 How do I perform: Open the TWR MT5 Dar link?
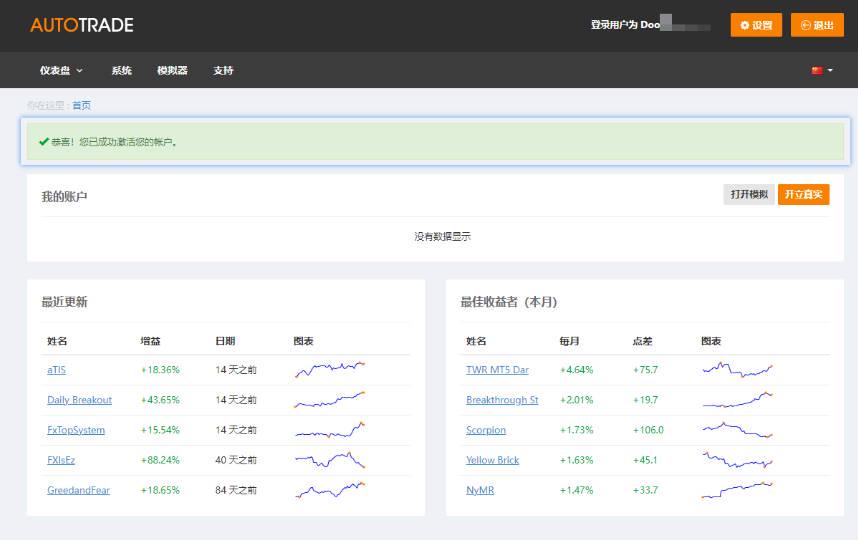coord(497,370)
